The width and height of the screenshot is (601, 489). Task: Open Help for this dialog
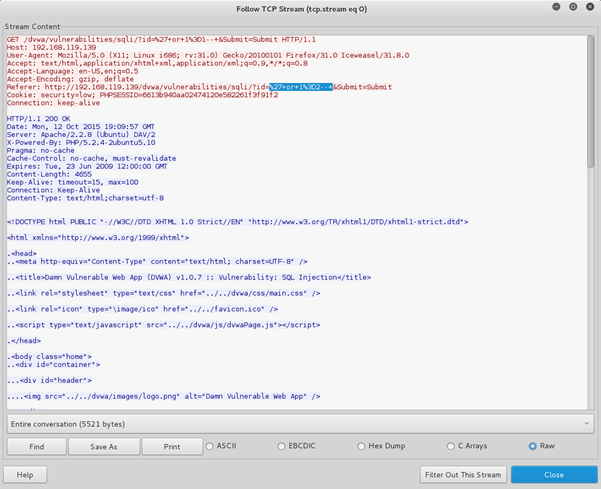(x=25, y=474)
